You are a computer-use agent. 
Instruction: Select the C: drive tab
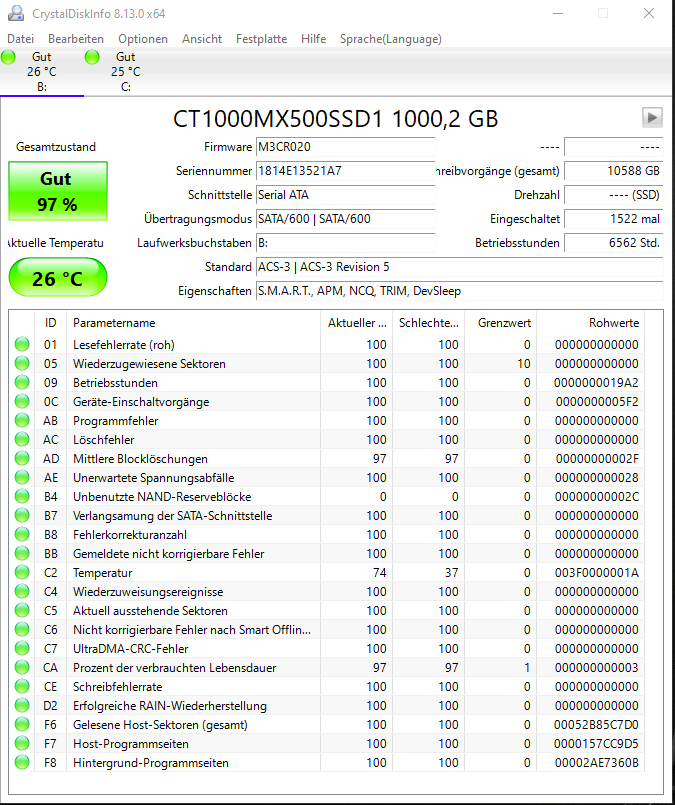pyautogui.click(x=126, y=72)
